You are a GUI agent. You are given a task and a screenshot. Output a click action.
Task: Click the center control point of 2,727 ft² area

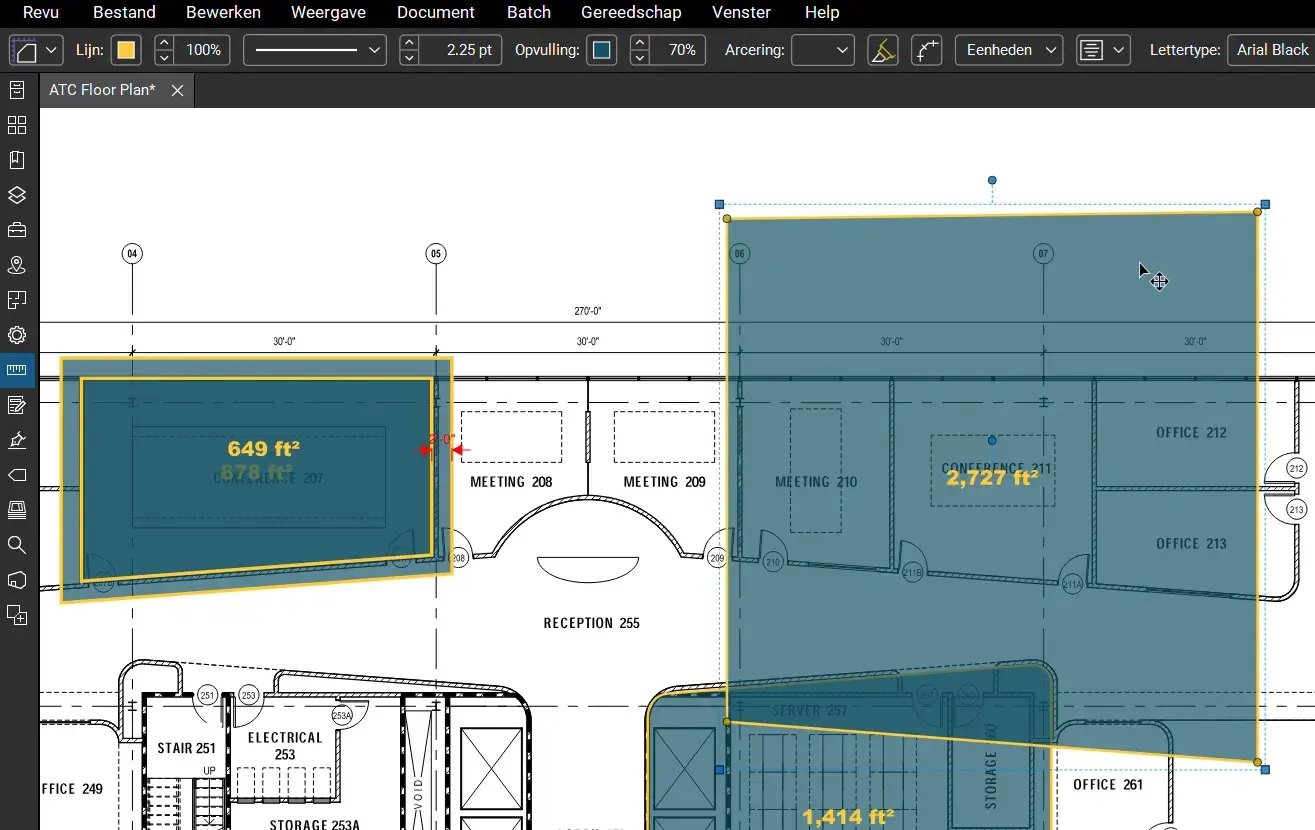(x=992, y=440)
